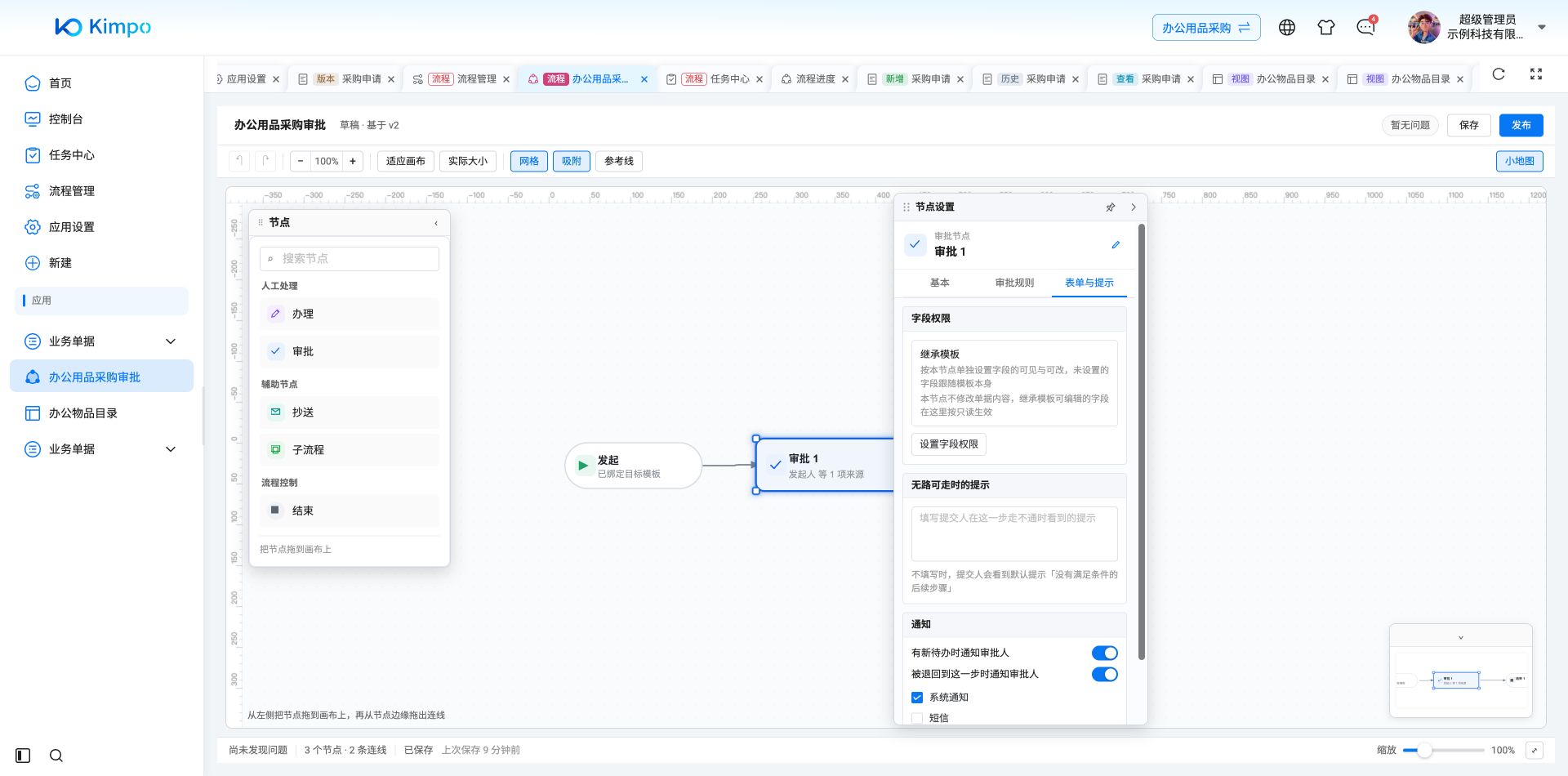
Task: Switch to the 审批规则 tab
Action: pyautogui.click(x=1014, y=283)
